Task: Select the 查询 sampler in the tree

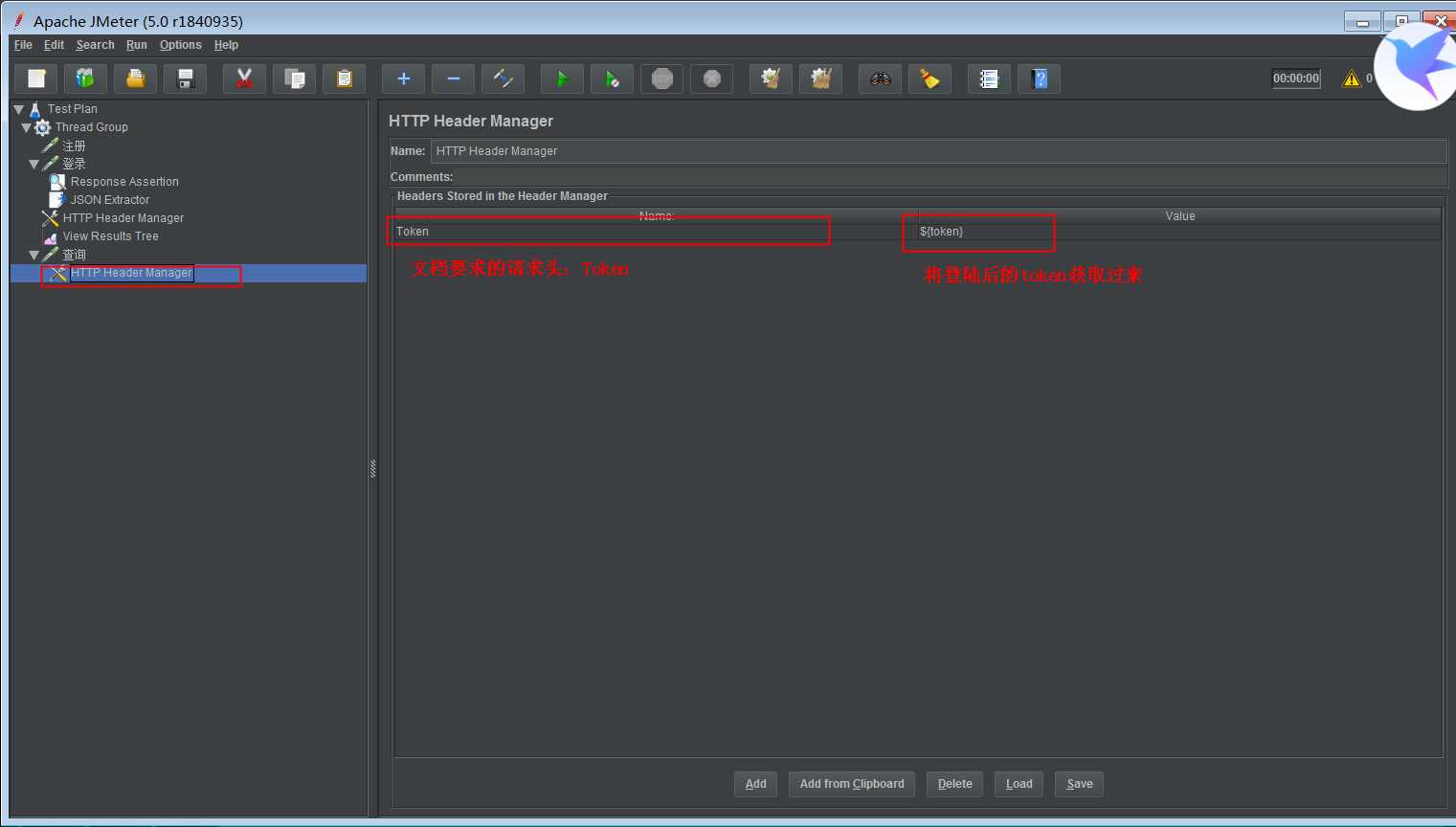Action: pyautogui.click(x=74, y=255)
